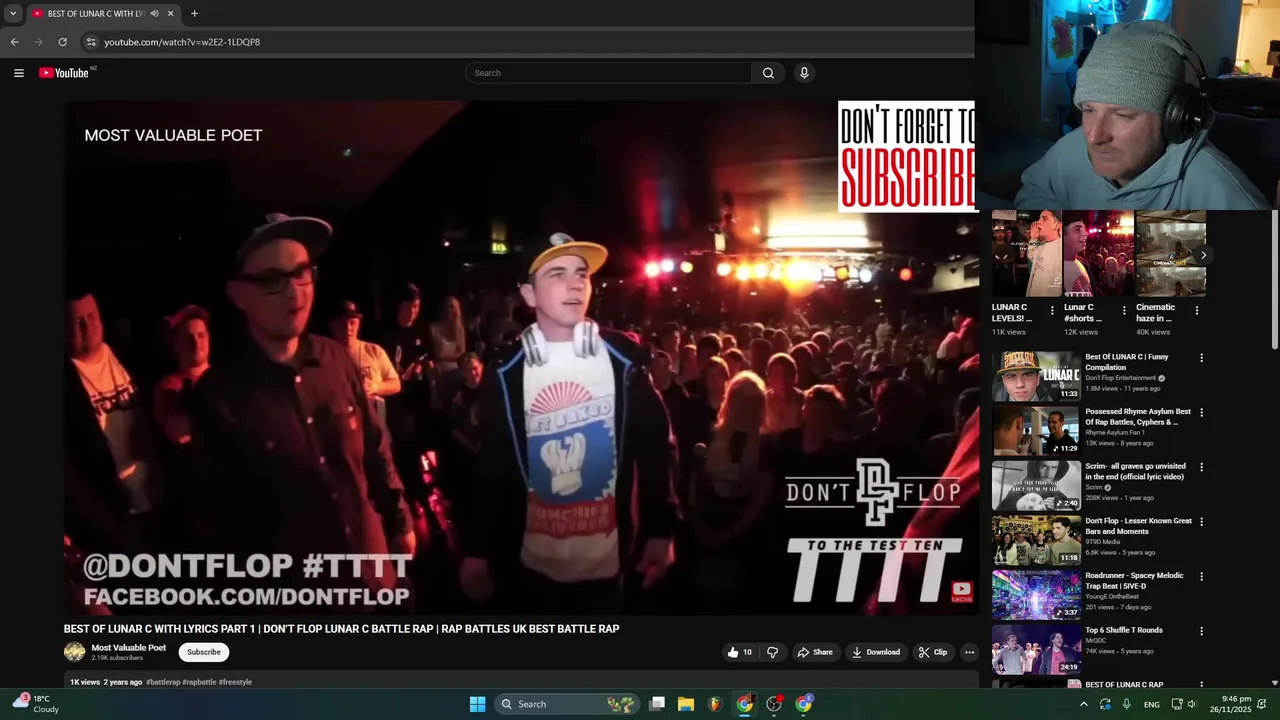1280x720 pixels.
Task: Share this video
Action: [x=814, y=652]
